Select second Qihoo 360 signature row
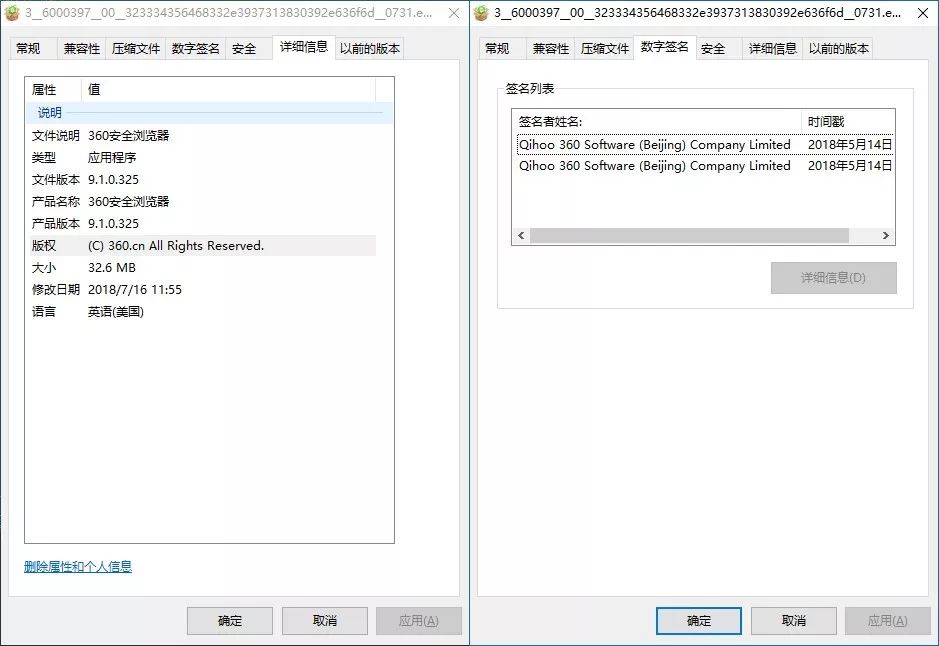This screenshot has width=939, height=646. pos(705,166)
